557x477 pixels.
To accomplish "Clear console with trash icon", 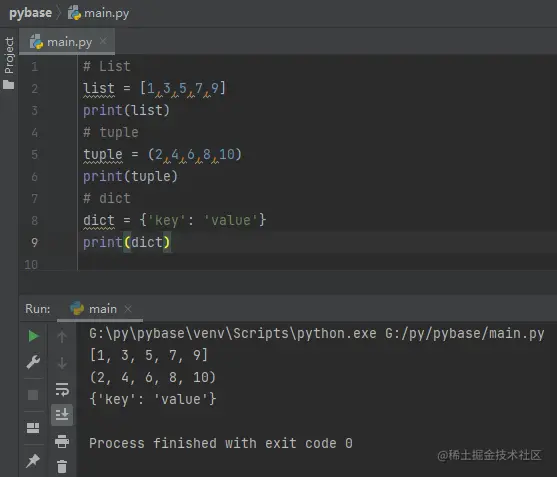I will click(62, 466).
